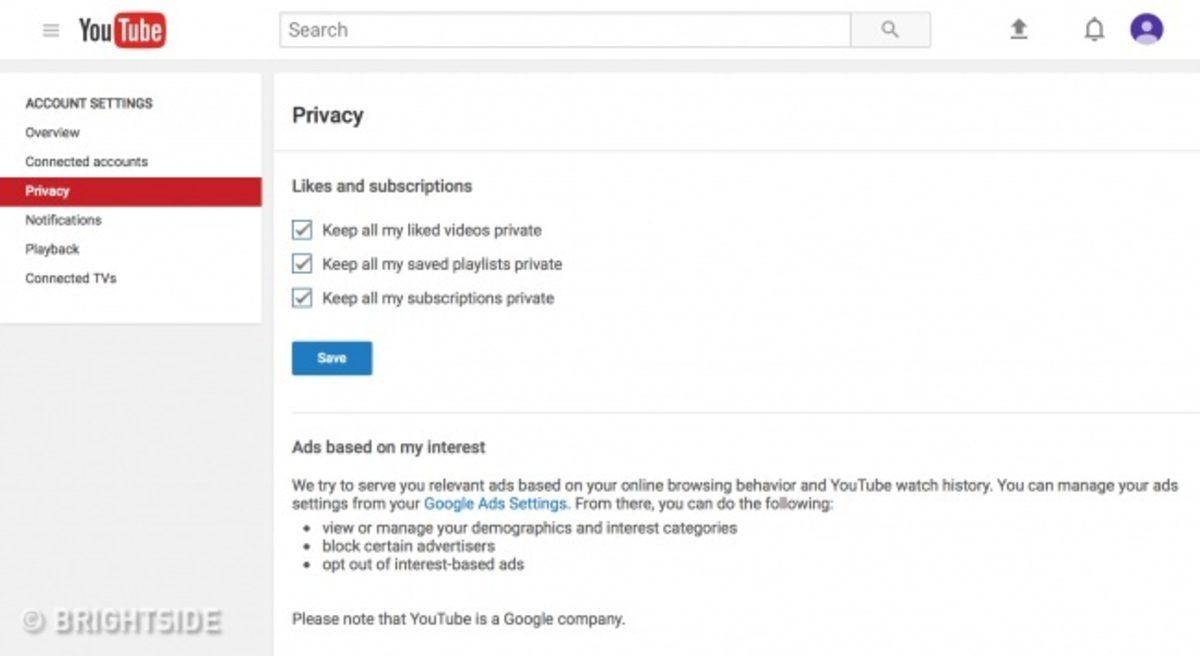Uncheck 'Keep all my subscriptions private'
Viewport: 1200px width, 656px height.
point(301,298)
